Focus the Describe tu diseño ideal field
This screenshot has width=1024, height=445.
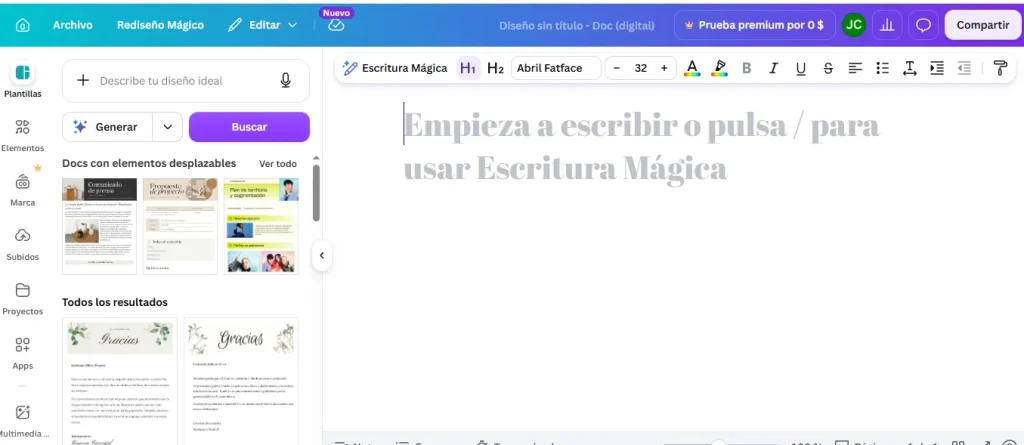pyautogui.click(x=185, y=81)
